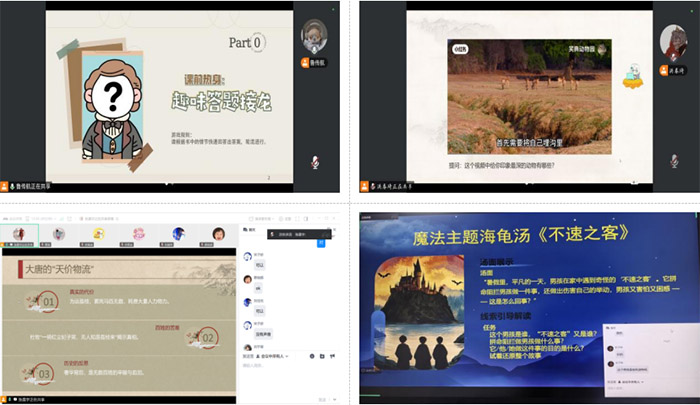
Task: Select the first highlighted participant video thumbnail
Action: pyautogui.click(x=18, y=233)
